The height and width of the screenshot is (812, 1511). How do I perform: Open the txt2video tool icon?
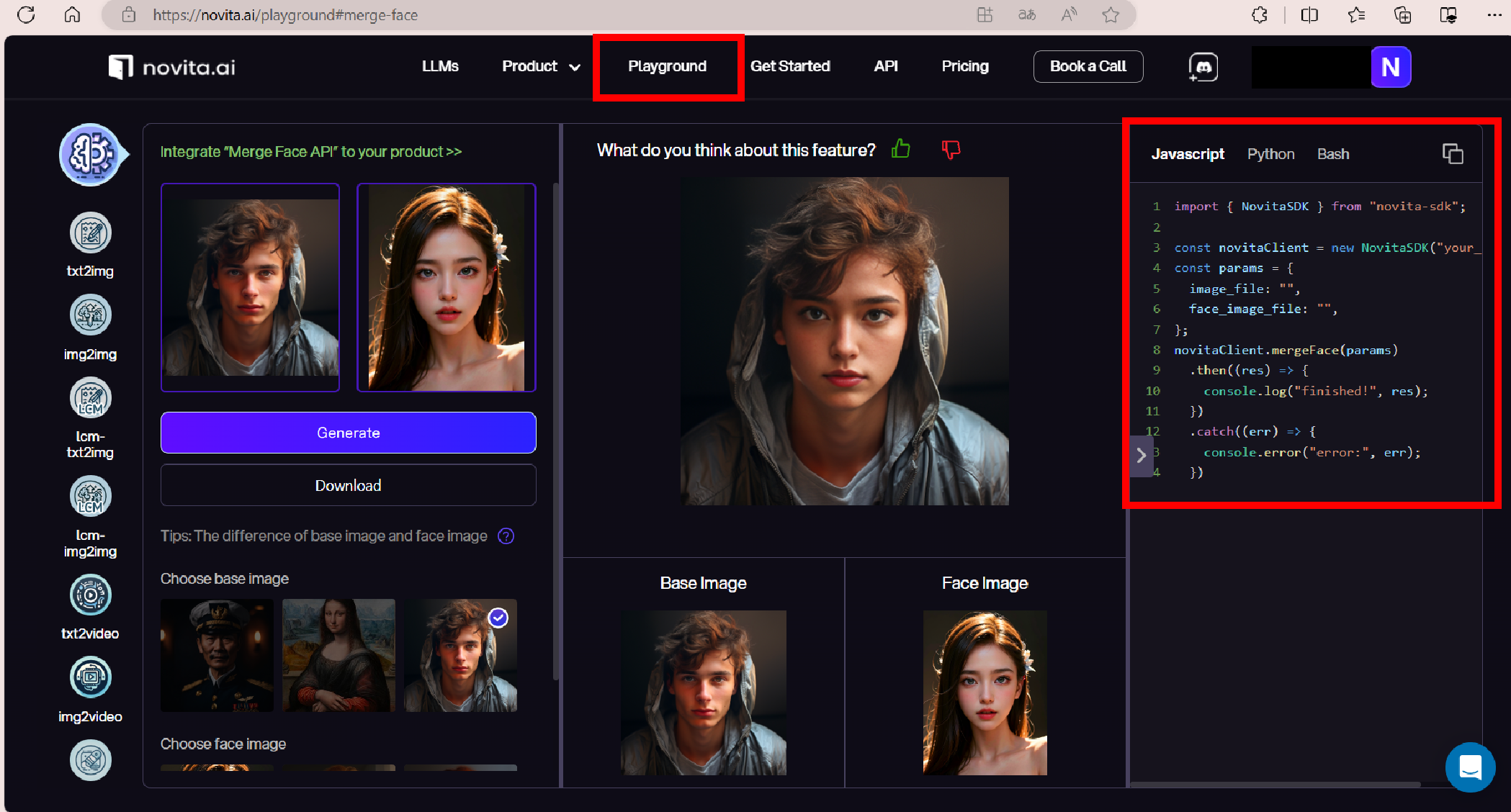point(90,595)
